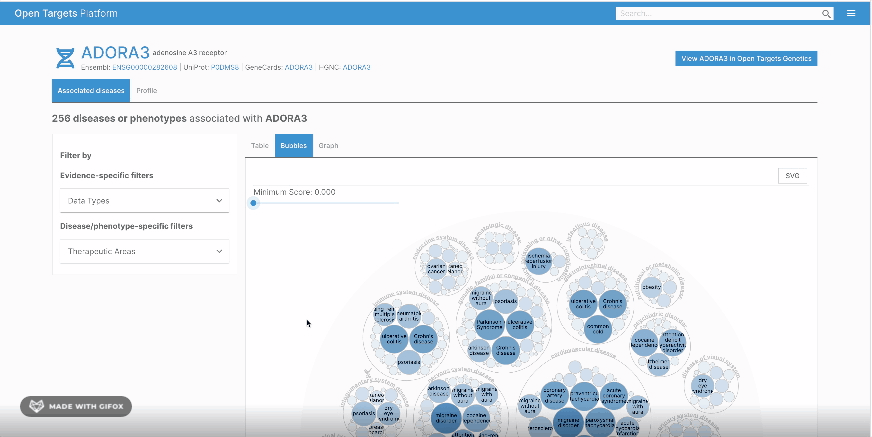This screenshot has width=872, height=437.
Task: Open the hamburger menu icon
Action: (x=851, y=13)
